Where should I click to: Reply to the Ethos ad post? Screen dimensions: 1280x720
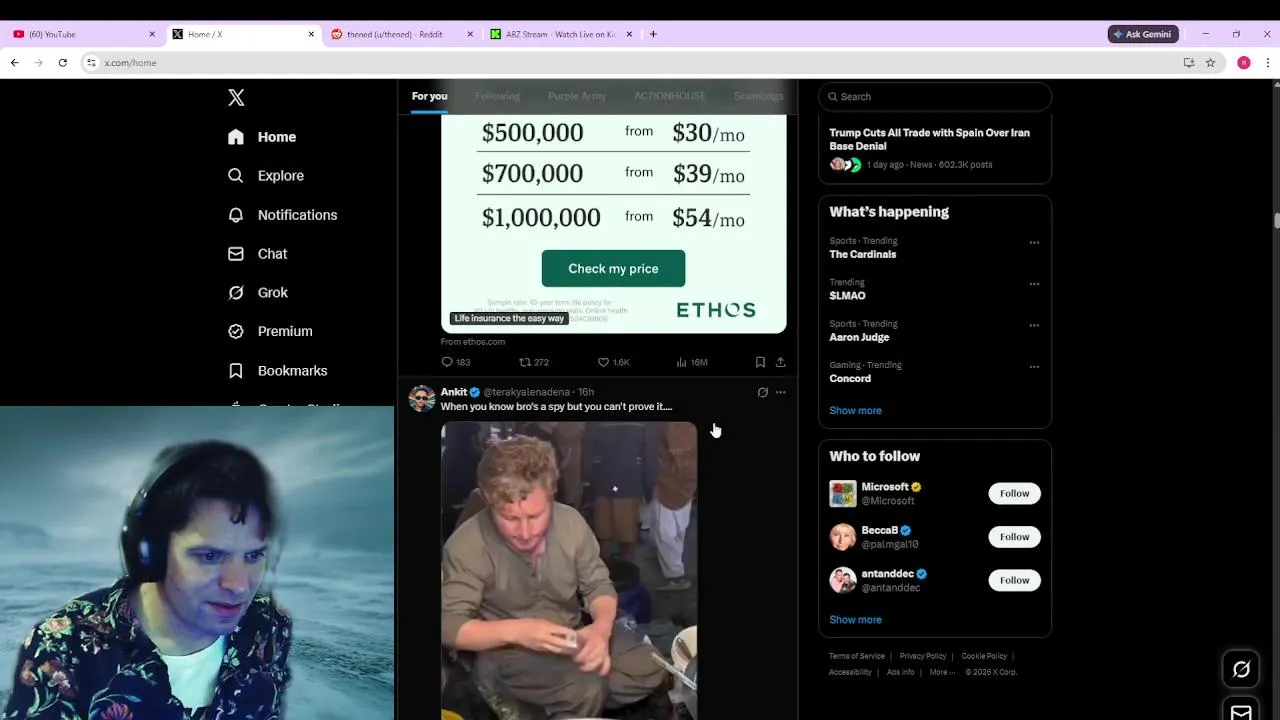(455, 362)
